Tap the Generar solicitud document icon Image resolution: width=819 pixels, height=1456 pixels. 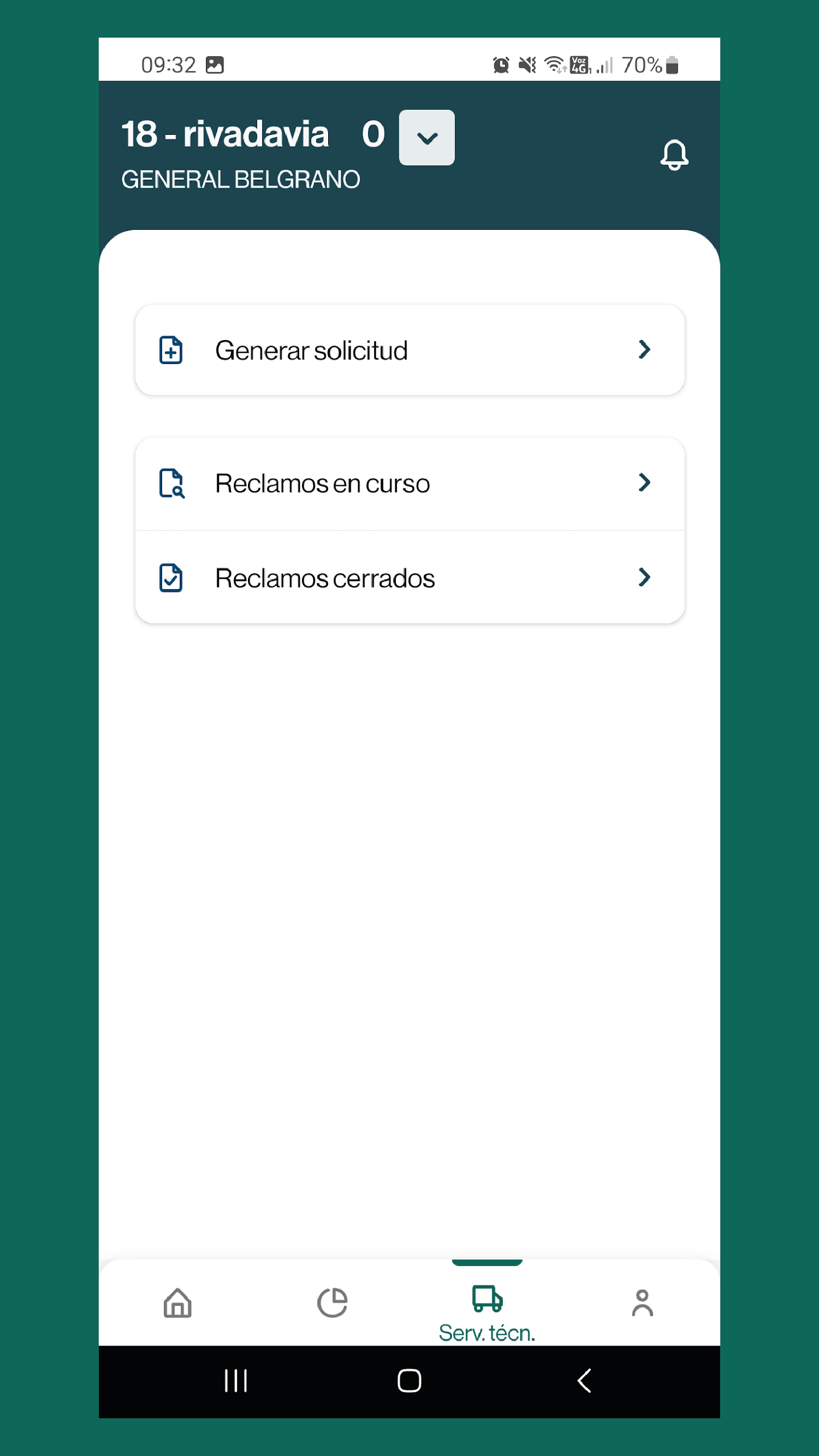coord(171,350)
